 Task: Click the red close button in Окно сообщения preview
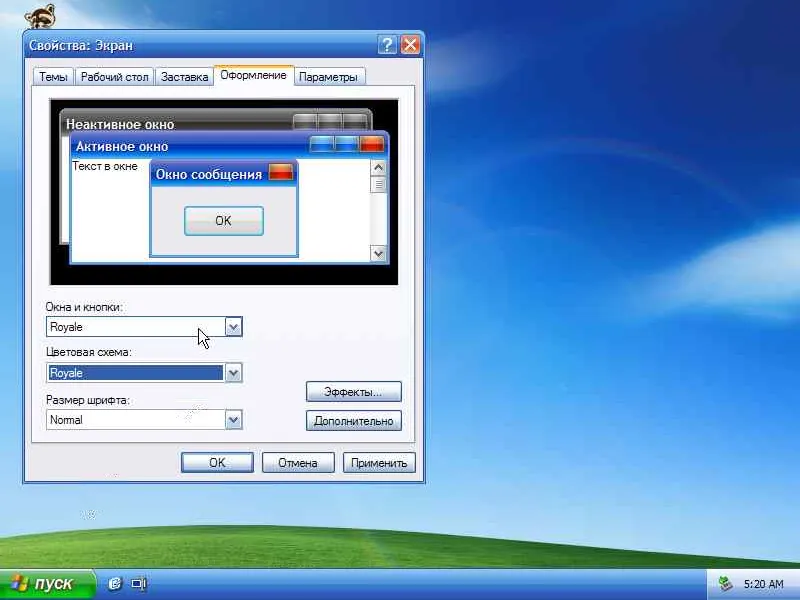[281, 172]
